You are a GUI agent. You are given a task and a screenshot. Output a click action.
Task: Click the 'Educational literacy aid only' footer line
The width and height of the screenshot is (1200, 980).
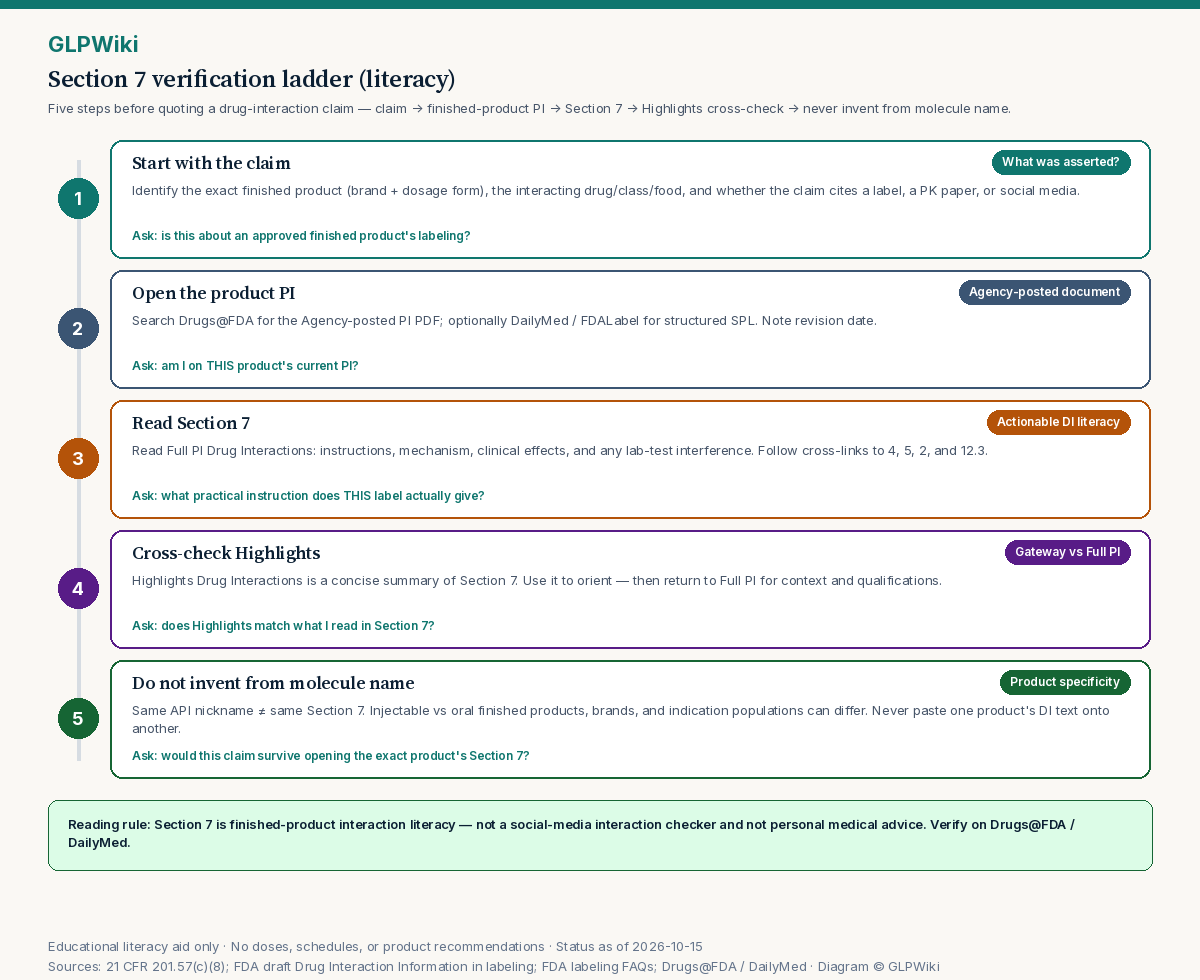(x=375, y=946)
